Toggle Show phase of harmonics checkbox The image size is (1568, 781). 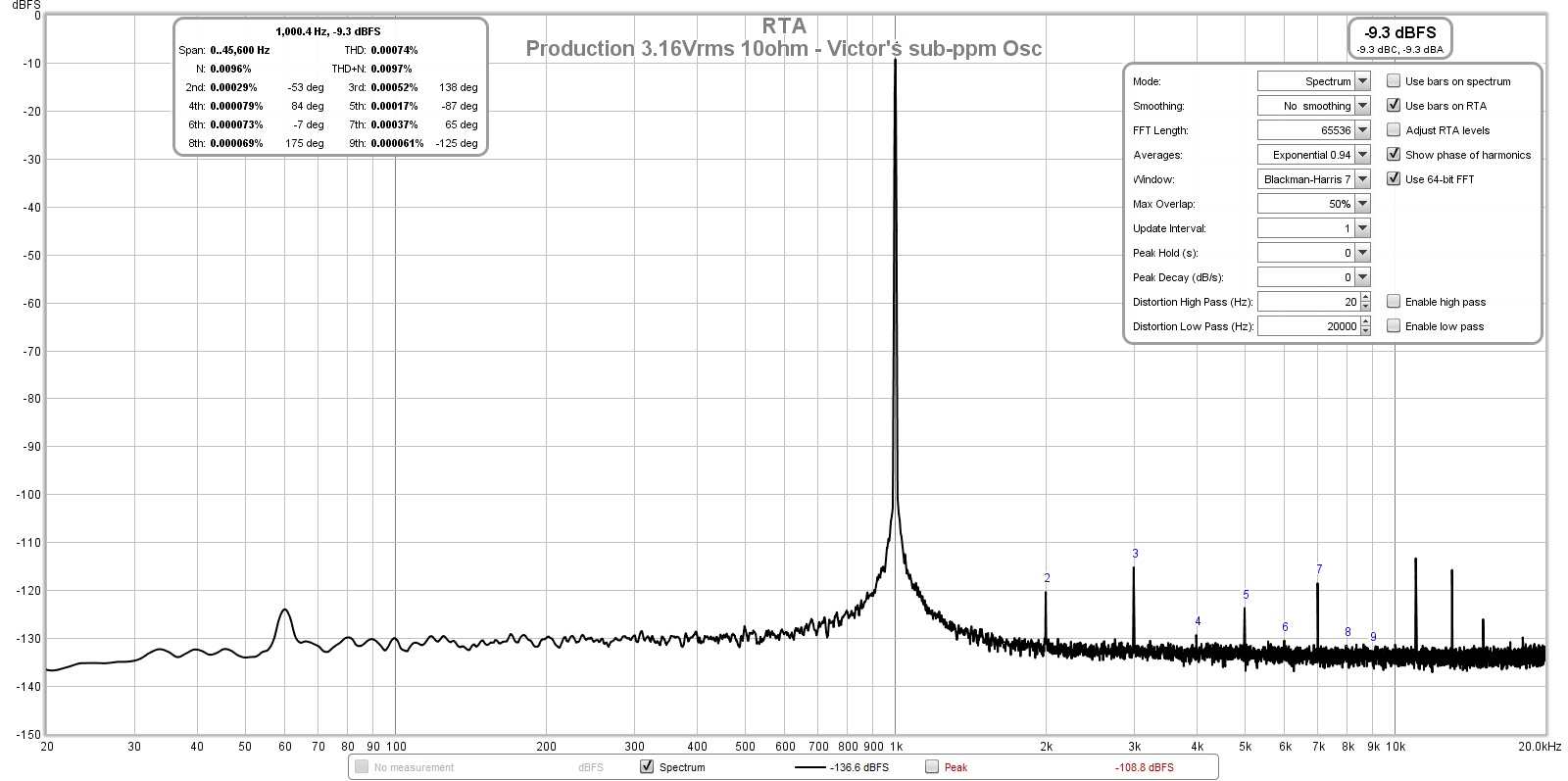[x=1394, y=155]
